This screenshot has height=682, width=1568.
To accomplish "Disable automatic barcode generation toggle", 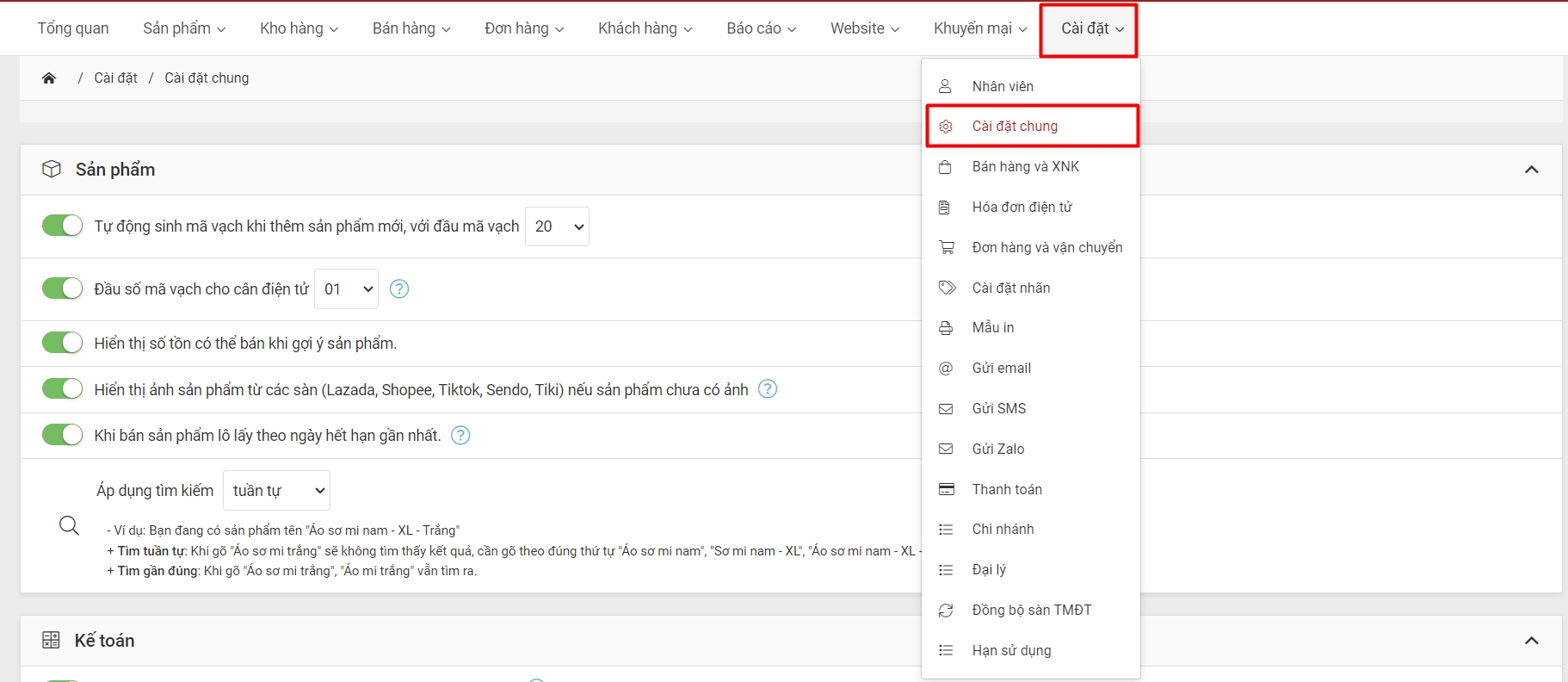I will [x=62, y=226].
